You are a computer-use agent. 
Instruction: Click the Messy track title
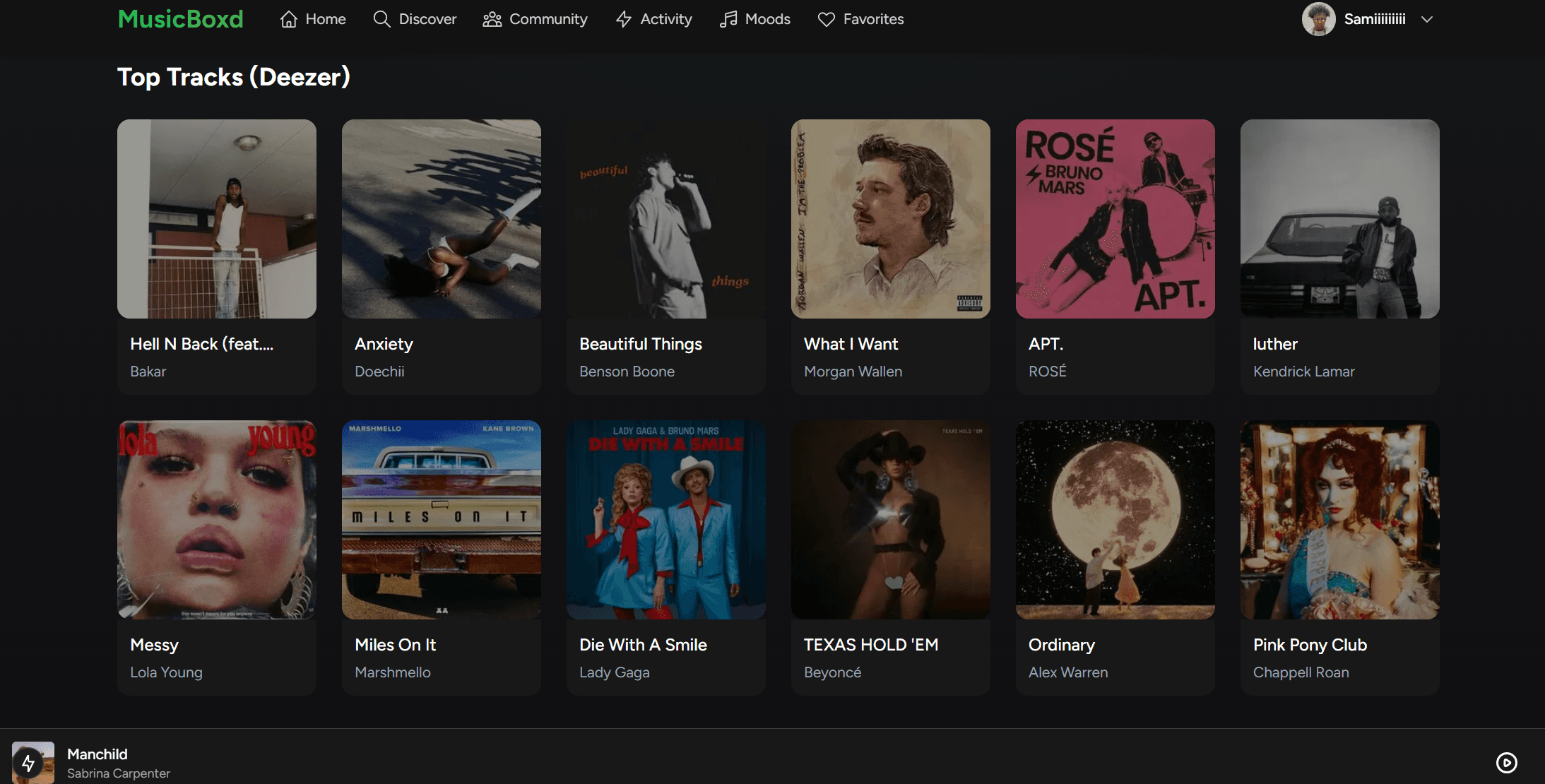tap(154, 645)
